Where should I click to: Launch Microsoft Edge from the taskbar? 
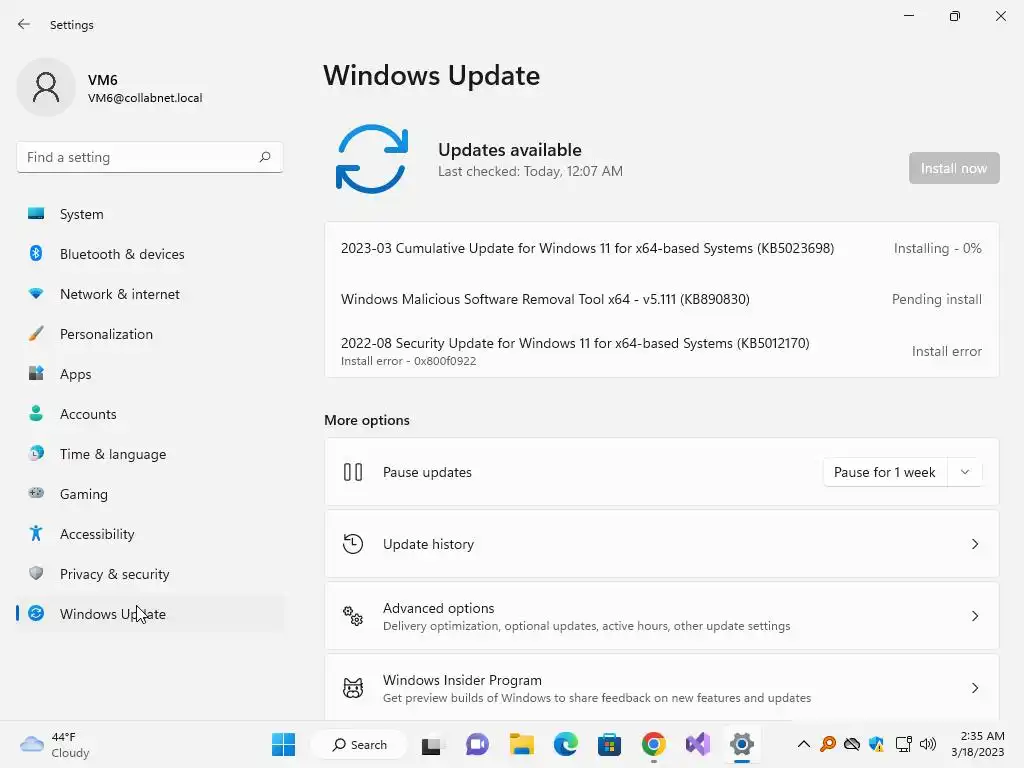[x=566, y=744]
